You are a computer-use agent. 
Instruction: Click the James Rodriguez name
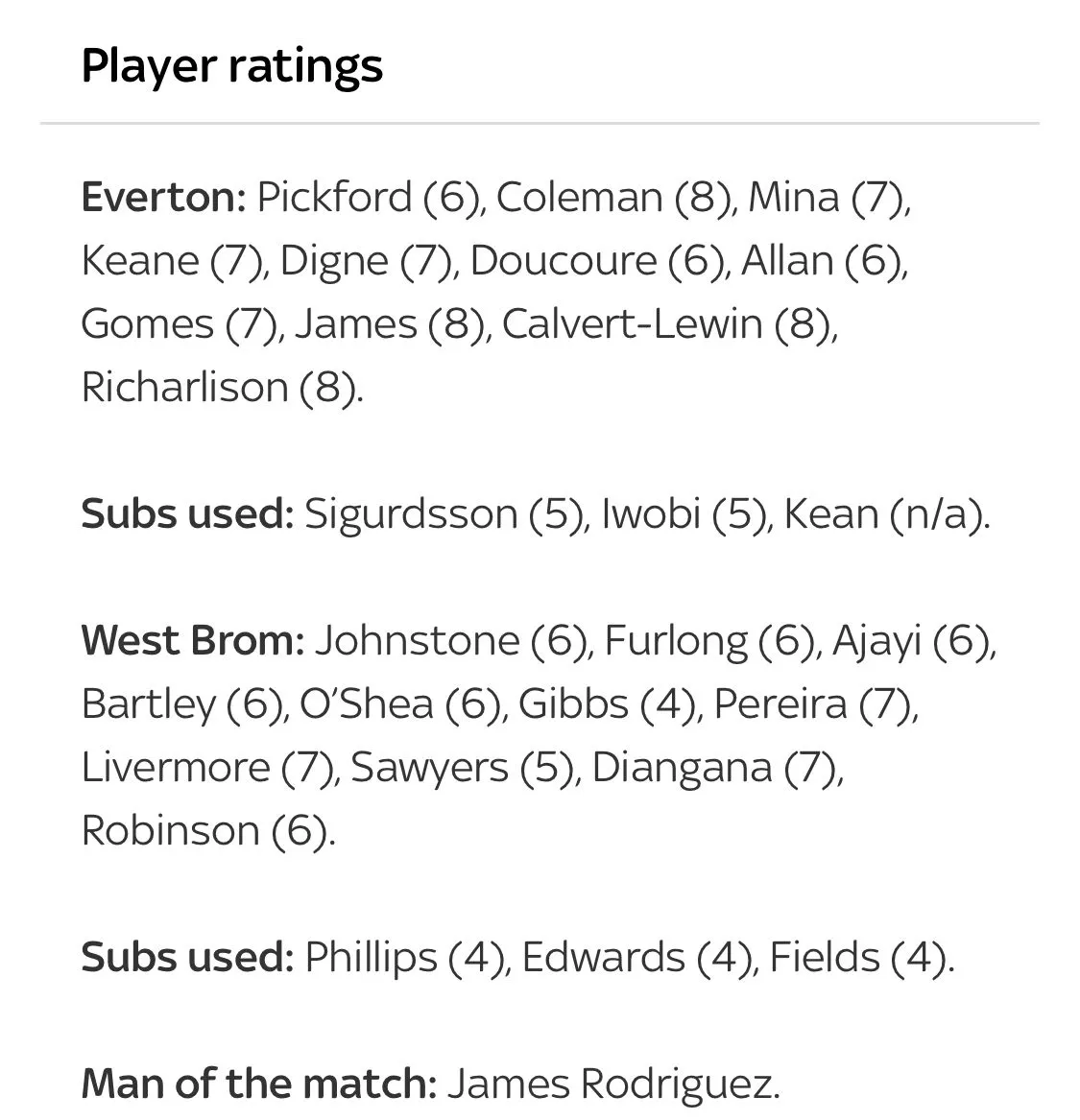pyautogui.click(x=611, y=1084)
